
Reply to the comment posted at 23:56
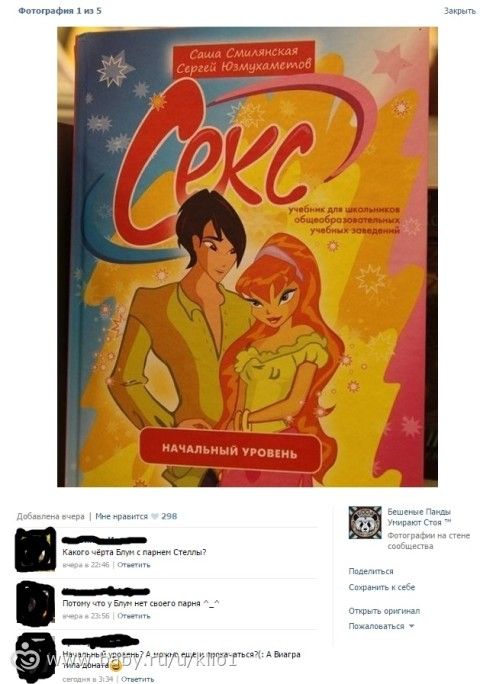coord(134,616)
